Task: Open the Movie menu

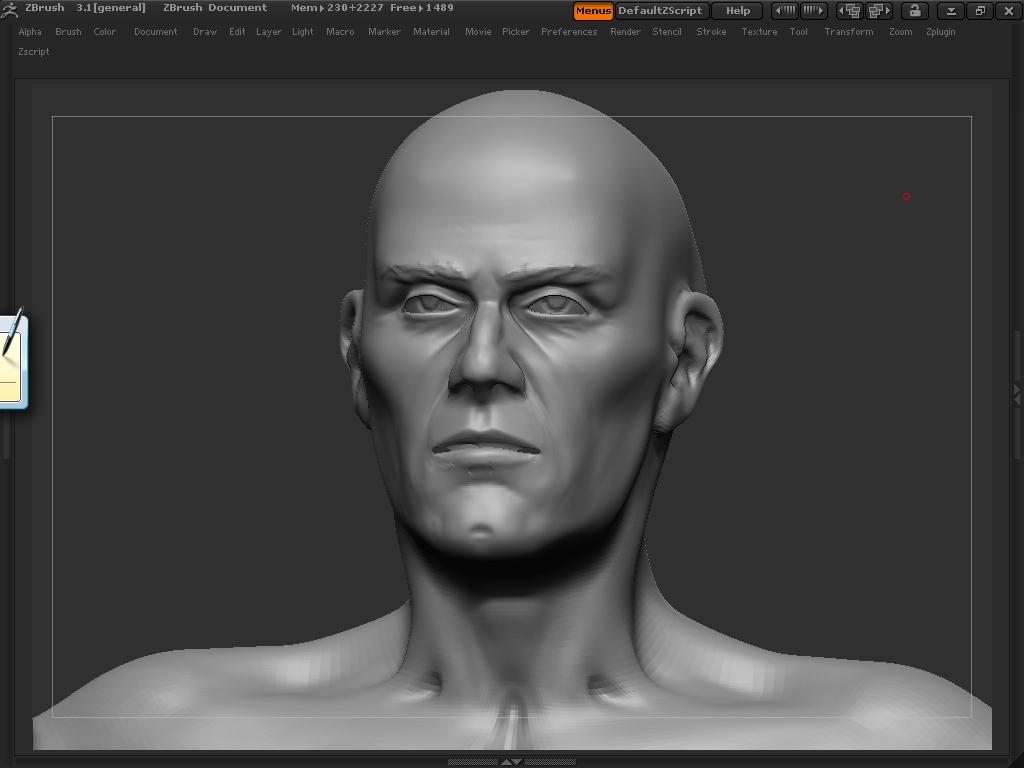Action: [x=478, y=31]
